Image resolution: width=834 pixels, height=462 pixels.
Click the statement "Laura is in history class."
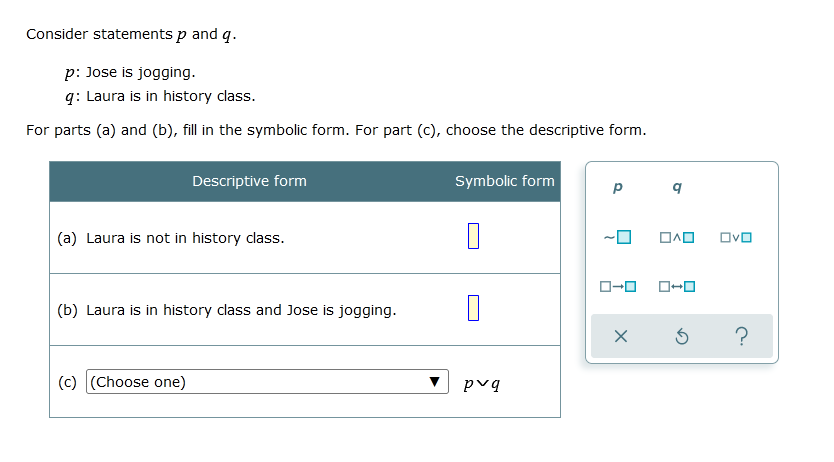coord(170,97)
